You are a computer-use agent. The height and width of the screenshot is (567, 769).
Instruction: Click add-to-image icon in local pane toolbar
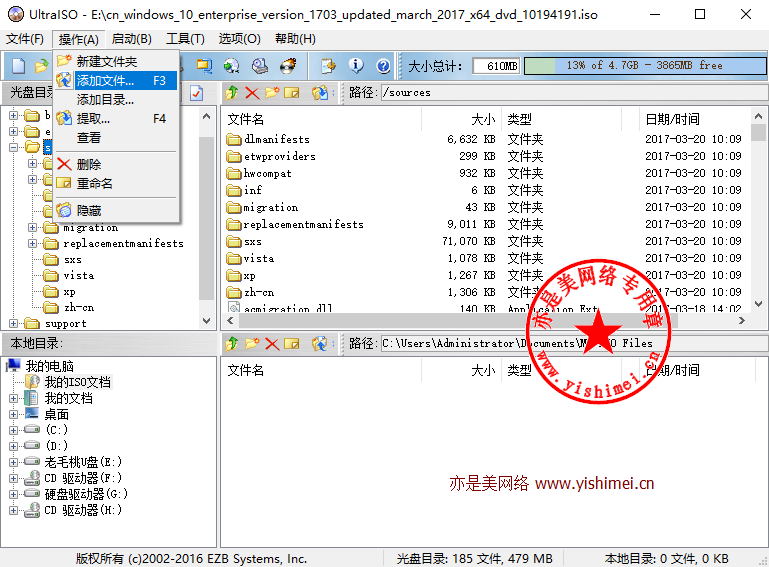coord(320,344)
